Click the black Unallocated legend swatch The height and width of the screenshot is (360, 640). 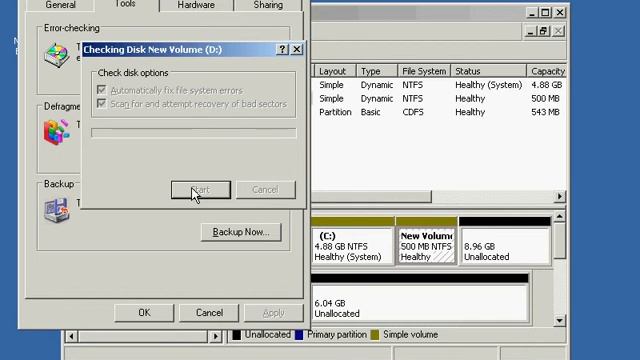pos(236,335)
